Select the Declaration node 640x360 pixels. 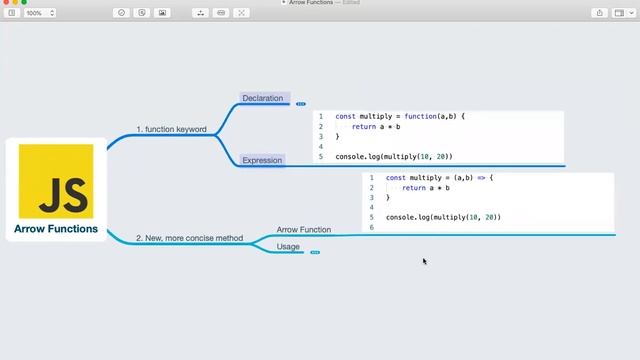(263, 98)
